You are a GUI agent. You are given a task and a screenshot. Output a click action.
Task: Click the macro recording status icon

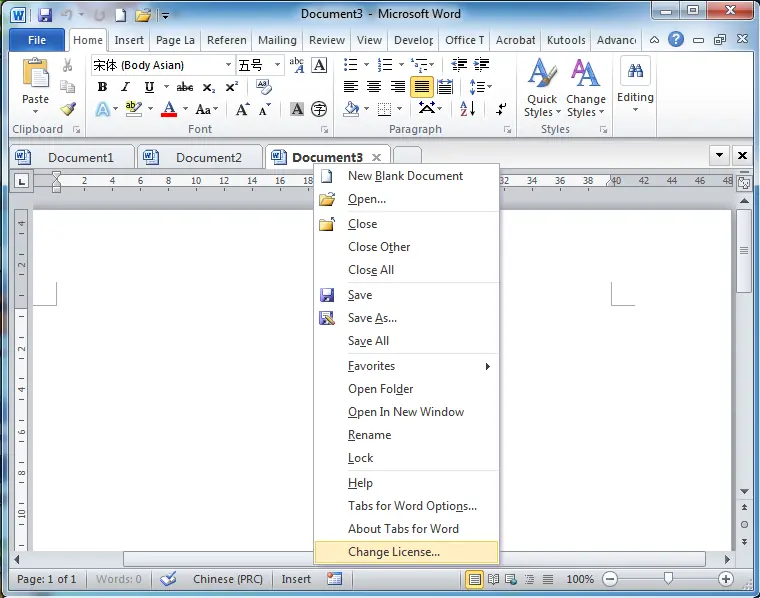point(334,579)
